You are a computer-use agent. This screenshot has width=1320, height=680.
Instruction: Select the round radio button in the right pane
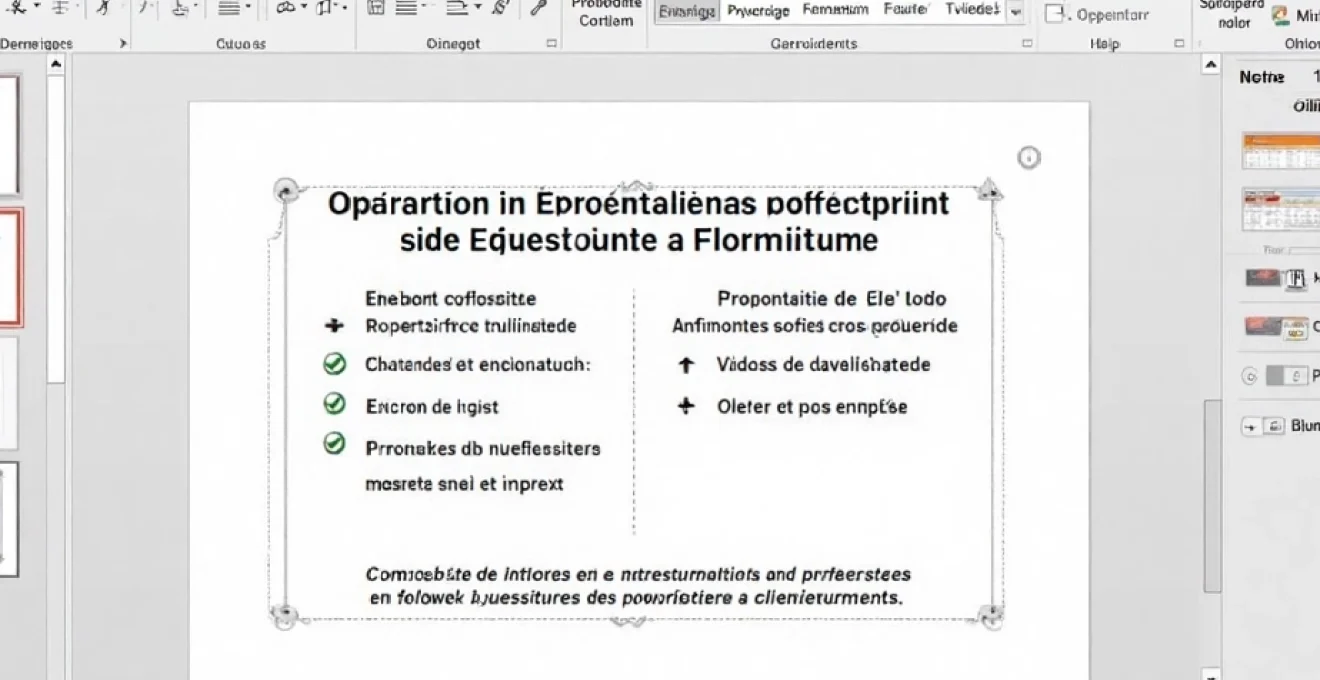tap(1247, 377)
